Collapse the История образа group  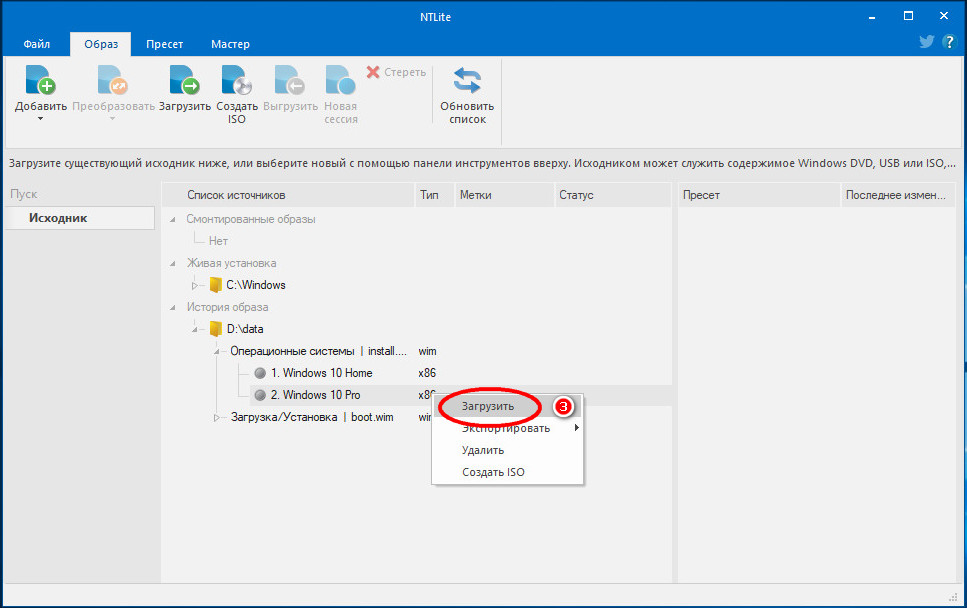point(173,307)
